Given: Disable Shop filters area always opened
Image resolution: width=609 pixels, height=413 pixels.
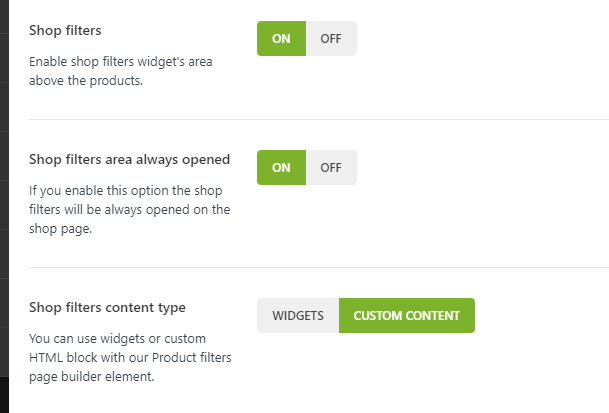Looking at the screenshot, I should tap(331, 167).
